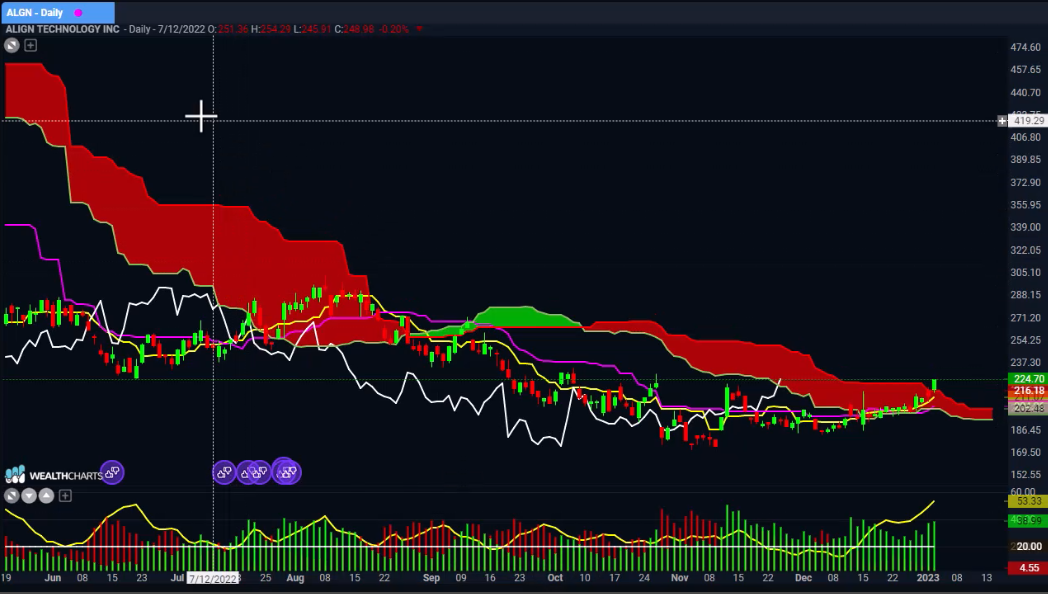
Task: Click the green 38.99 indicator value label
Action: 1028,520
